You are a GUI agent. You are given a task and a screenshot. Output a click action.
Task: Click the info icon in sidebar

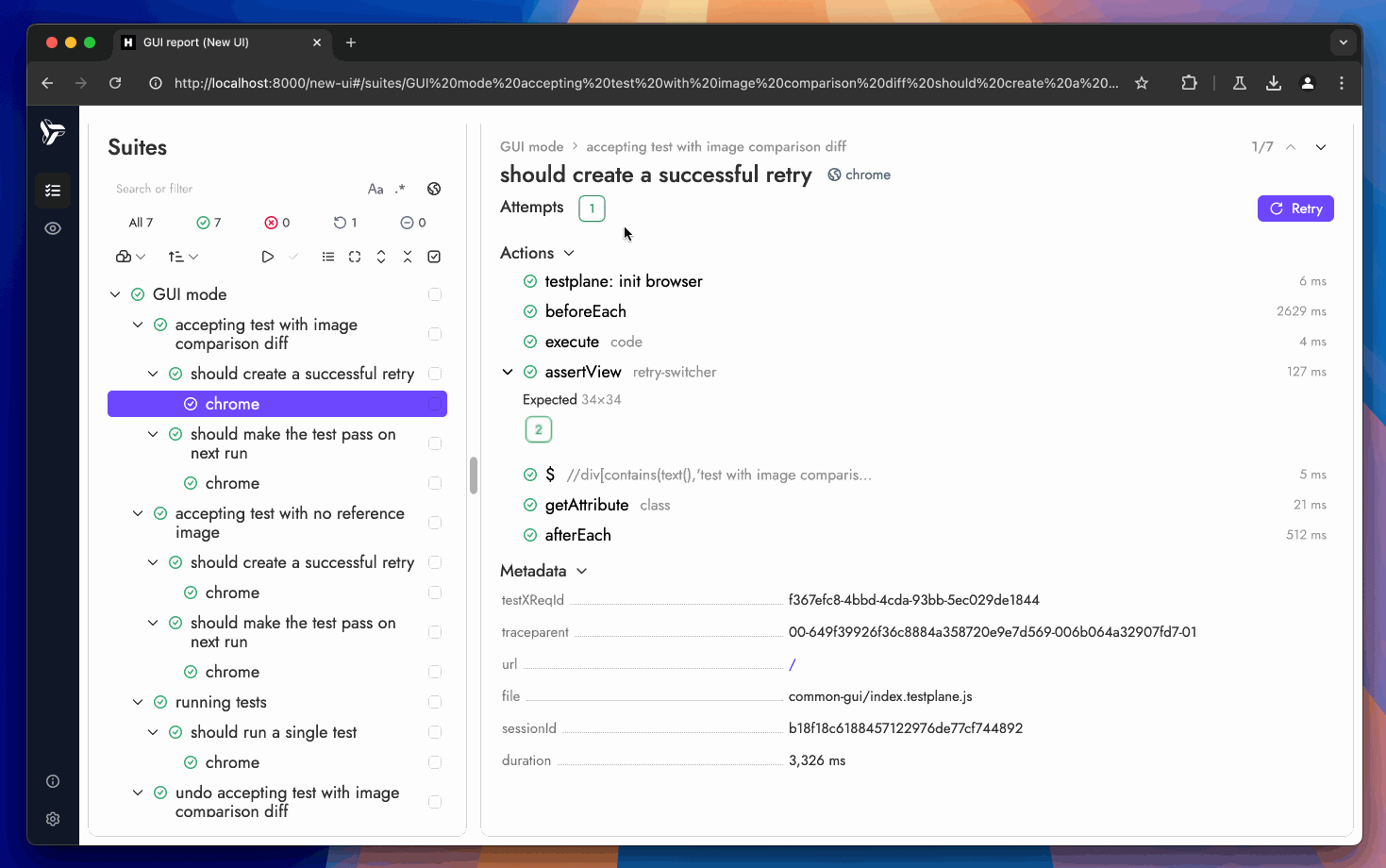53,781
